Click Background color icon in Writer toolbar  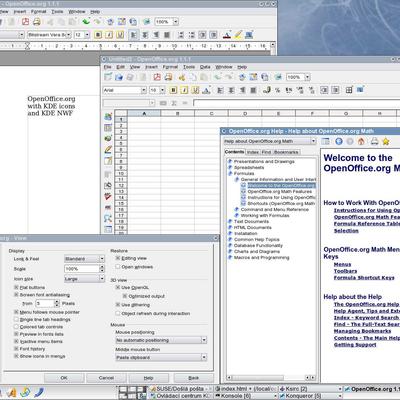point(249,35)
